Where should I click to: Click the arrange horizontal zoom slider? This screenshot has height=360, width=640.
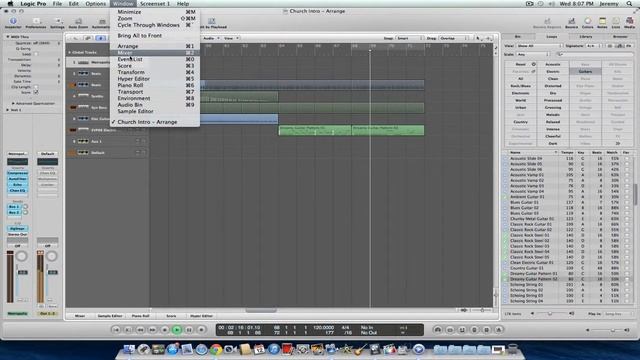tap(481, 310)
